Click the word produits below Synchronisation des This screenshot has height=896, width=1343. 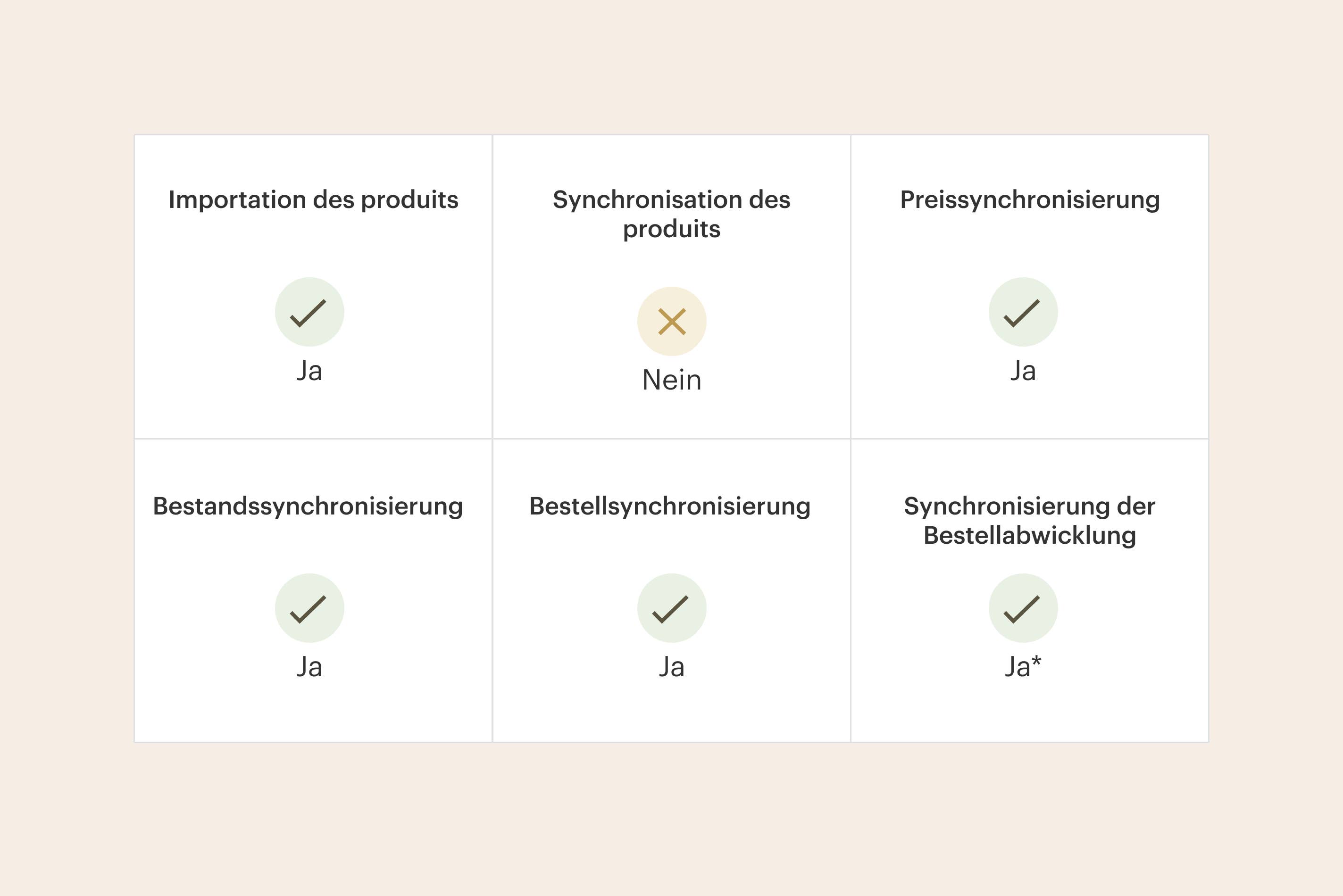click(672, 229)
